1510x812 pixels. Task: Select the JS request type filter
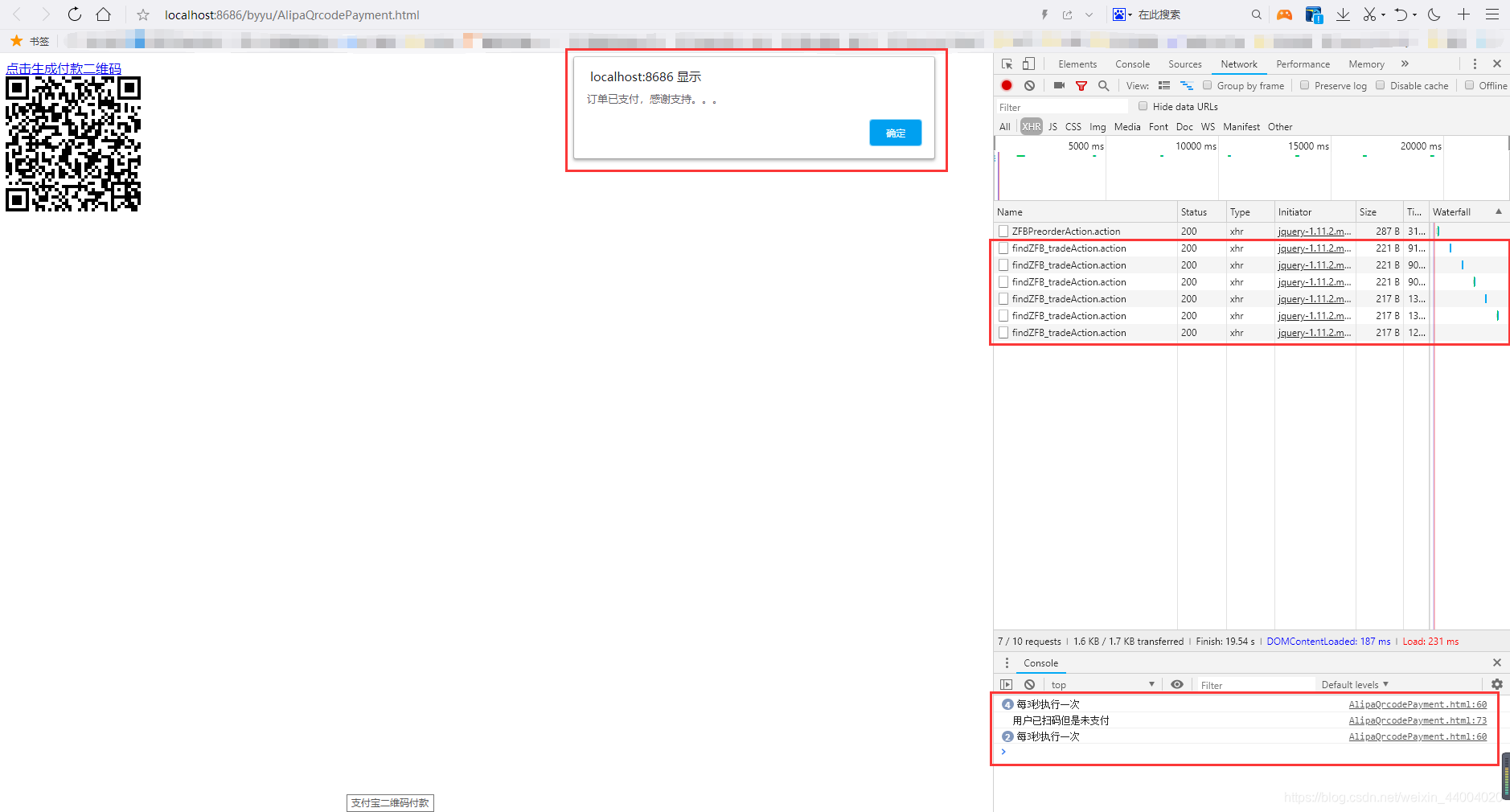point(1052,127)
